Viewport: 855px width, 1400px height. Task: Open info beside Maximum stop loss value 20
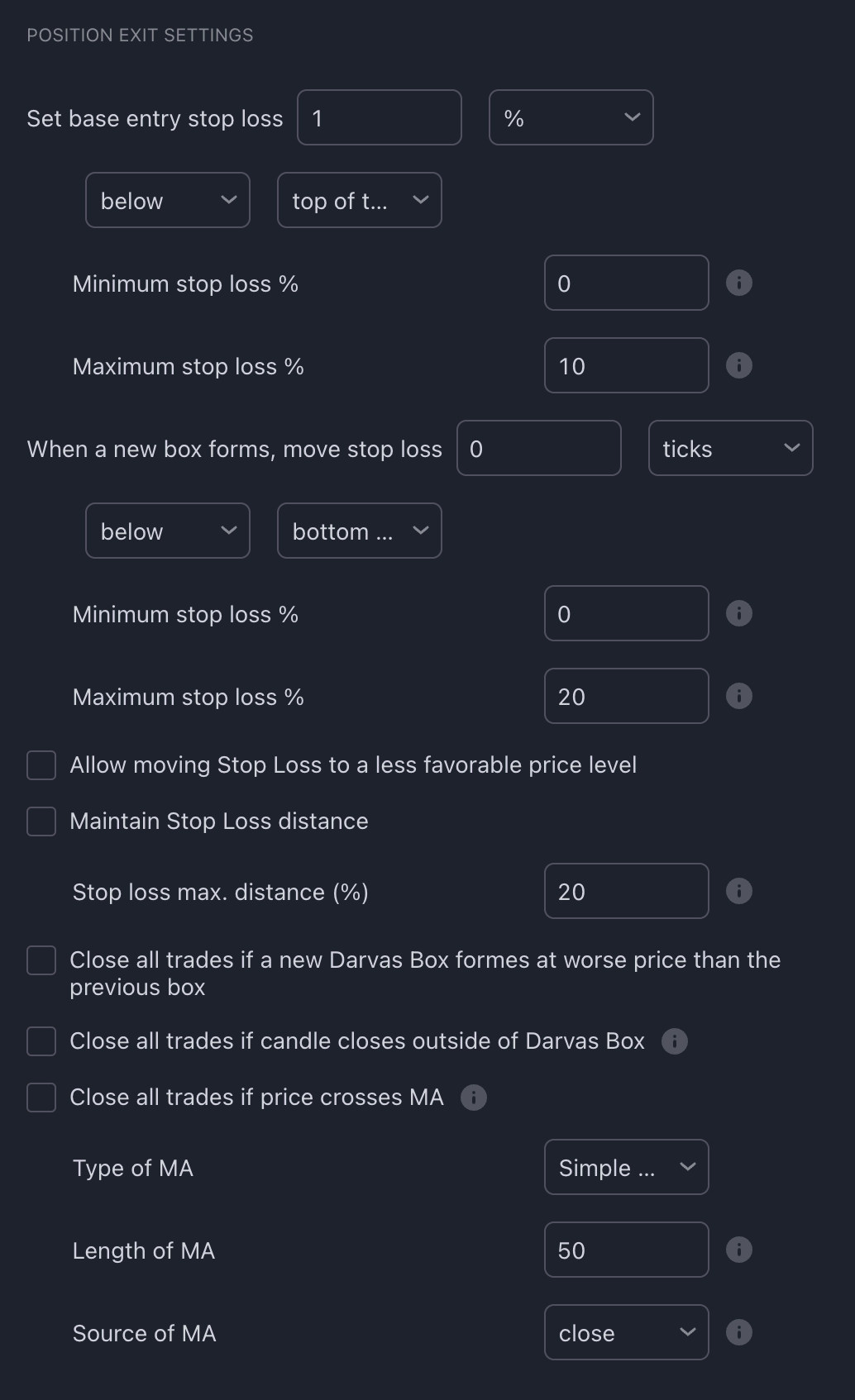tap(738, 696)
